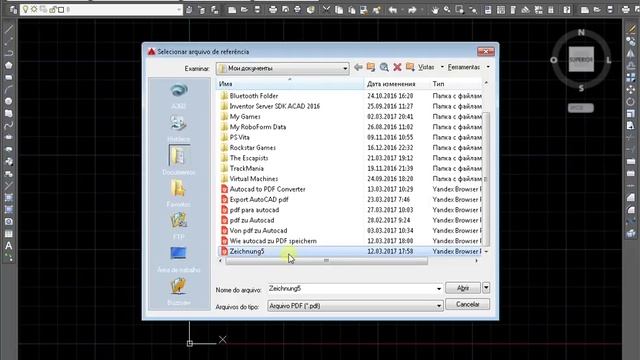Open the Favoritos shortcut in sidebar
The width and height of the screenshot is (640, 360).
pyautogui.click(x=178, y=193)
